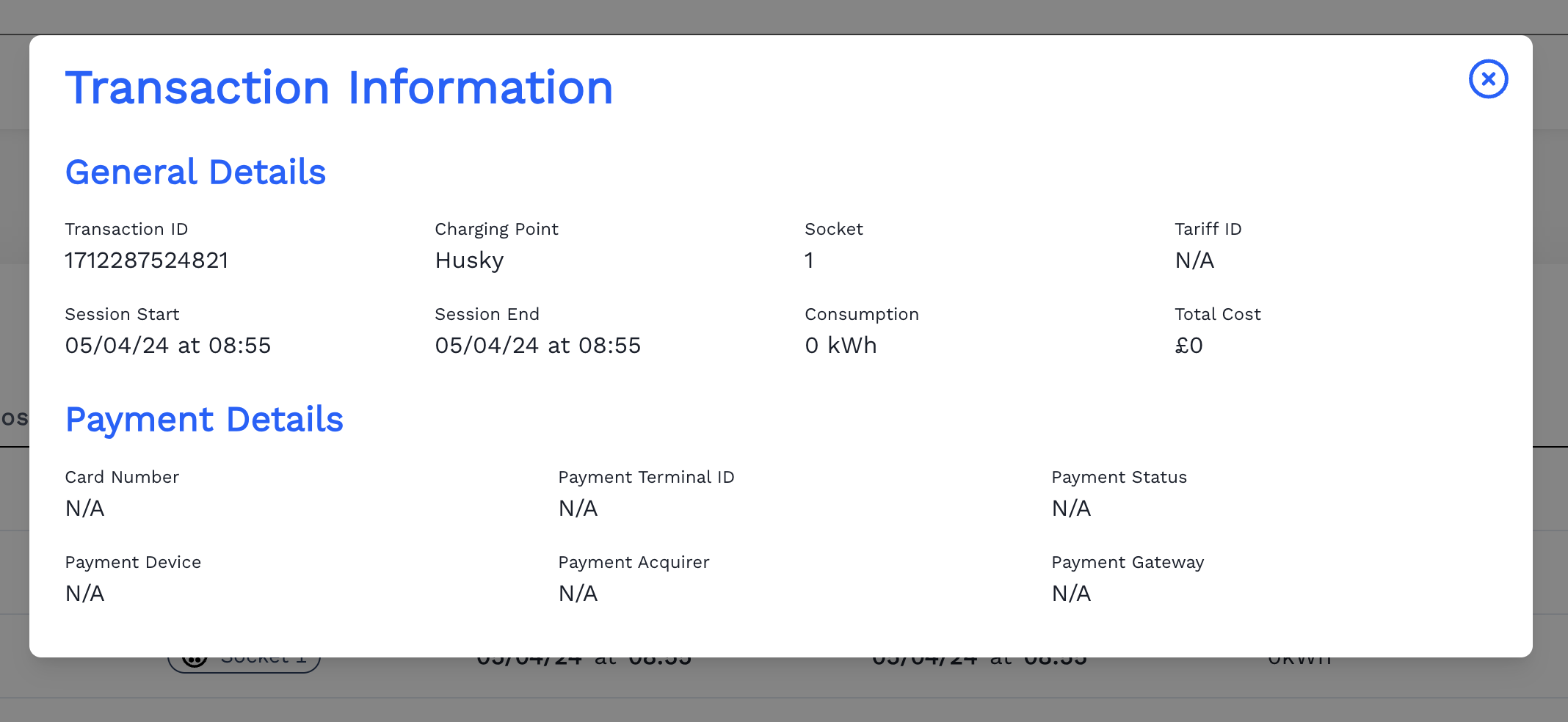Select the Socket value 1
Image resolution: width=1568 pixels, height=722 pixels.
click(x=809, y=260)
